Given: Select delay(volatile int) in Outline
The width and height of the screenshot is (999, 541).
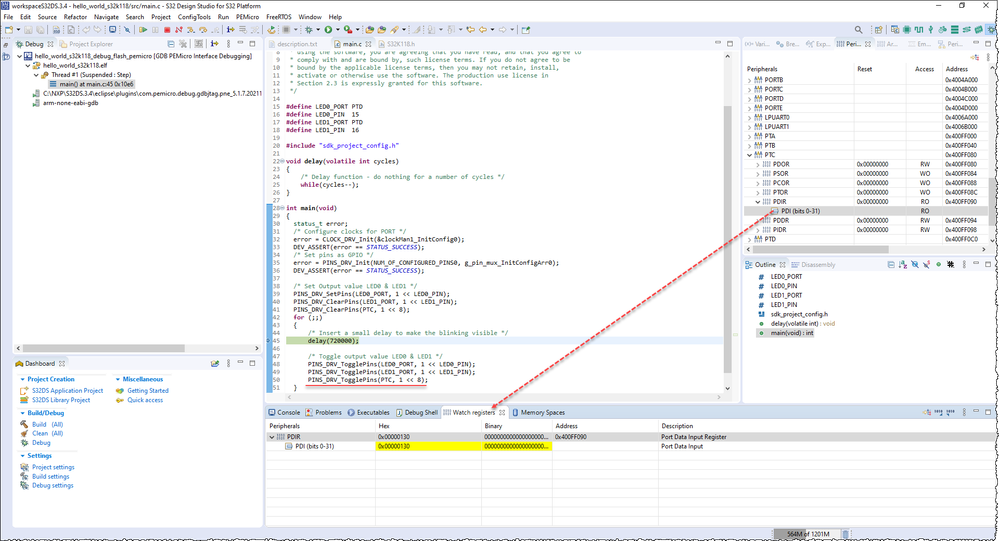Looking at the screenshot, I should coord(803,324).
